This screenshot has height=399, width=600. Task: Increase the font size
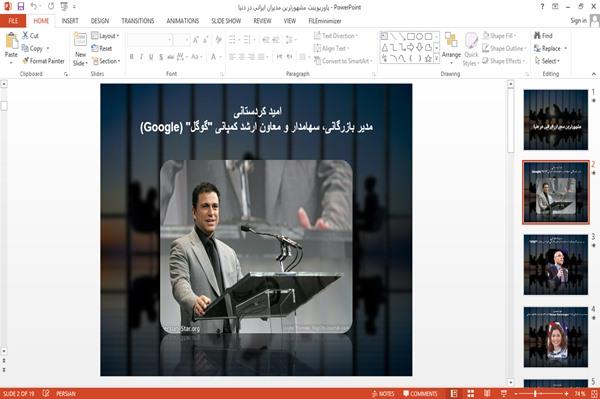click(x=196, y=40)
